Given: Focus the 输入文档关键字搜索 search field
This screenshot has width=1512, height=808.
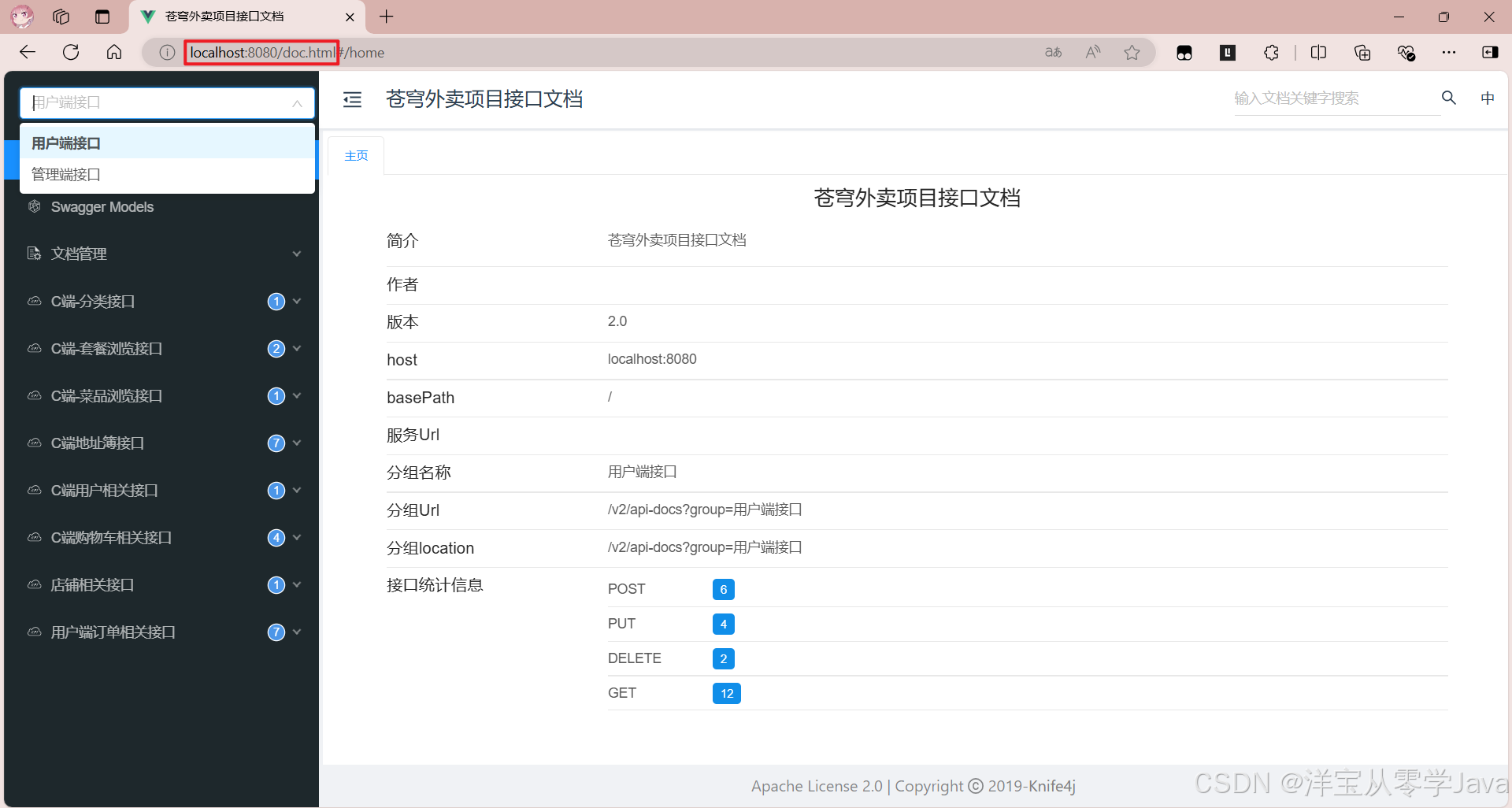Looking at the screenshot, I should (x=1336, y=98).
